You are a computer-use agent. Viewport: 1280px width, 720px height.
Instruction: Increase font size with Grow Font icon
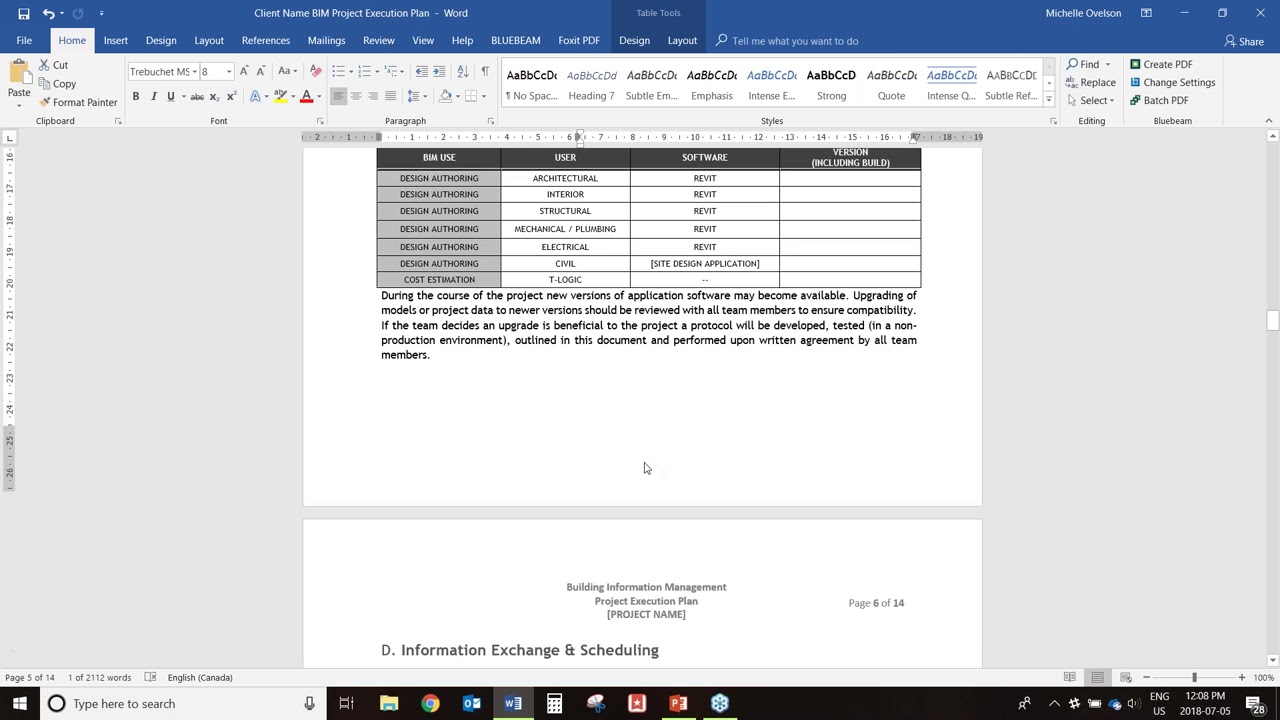244,71
